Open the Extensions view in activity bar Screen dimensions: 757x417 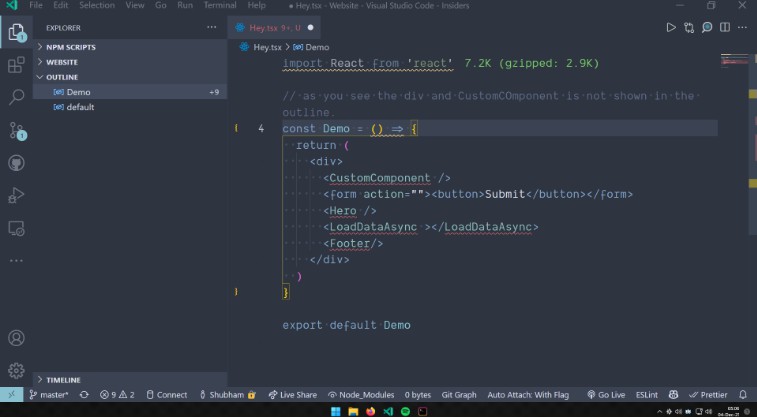(x=16, y=65)
